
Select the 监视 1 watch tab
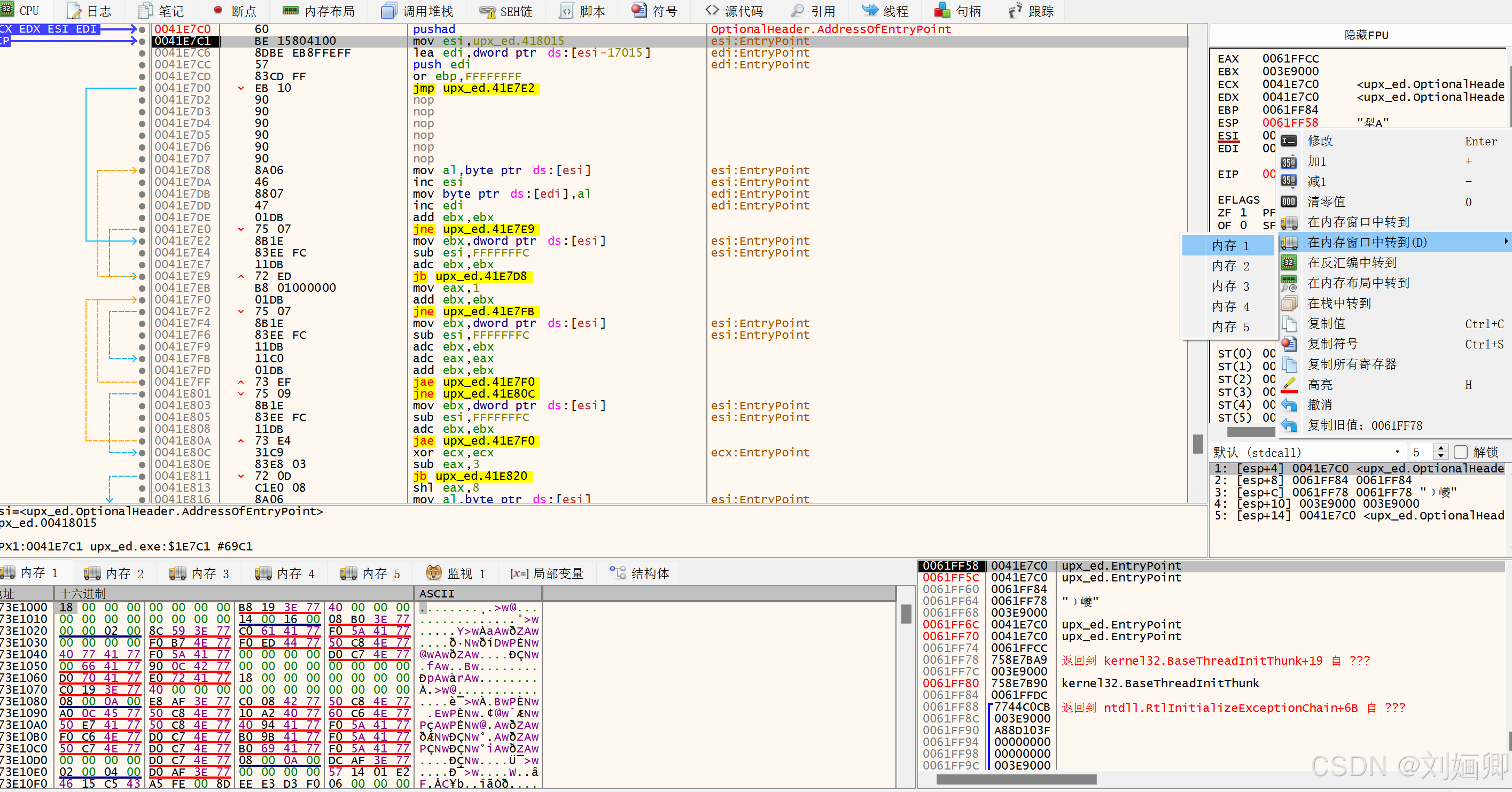456,573
